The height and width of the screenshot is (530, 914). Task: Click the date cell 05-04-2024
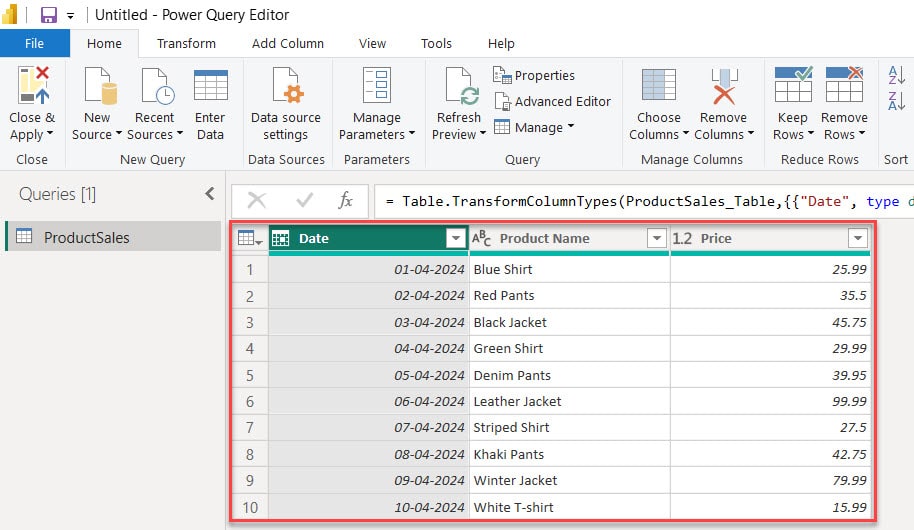coord(369,375)
